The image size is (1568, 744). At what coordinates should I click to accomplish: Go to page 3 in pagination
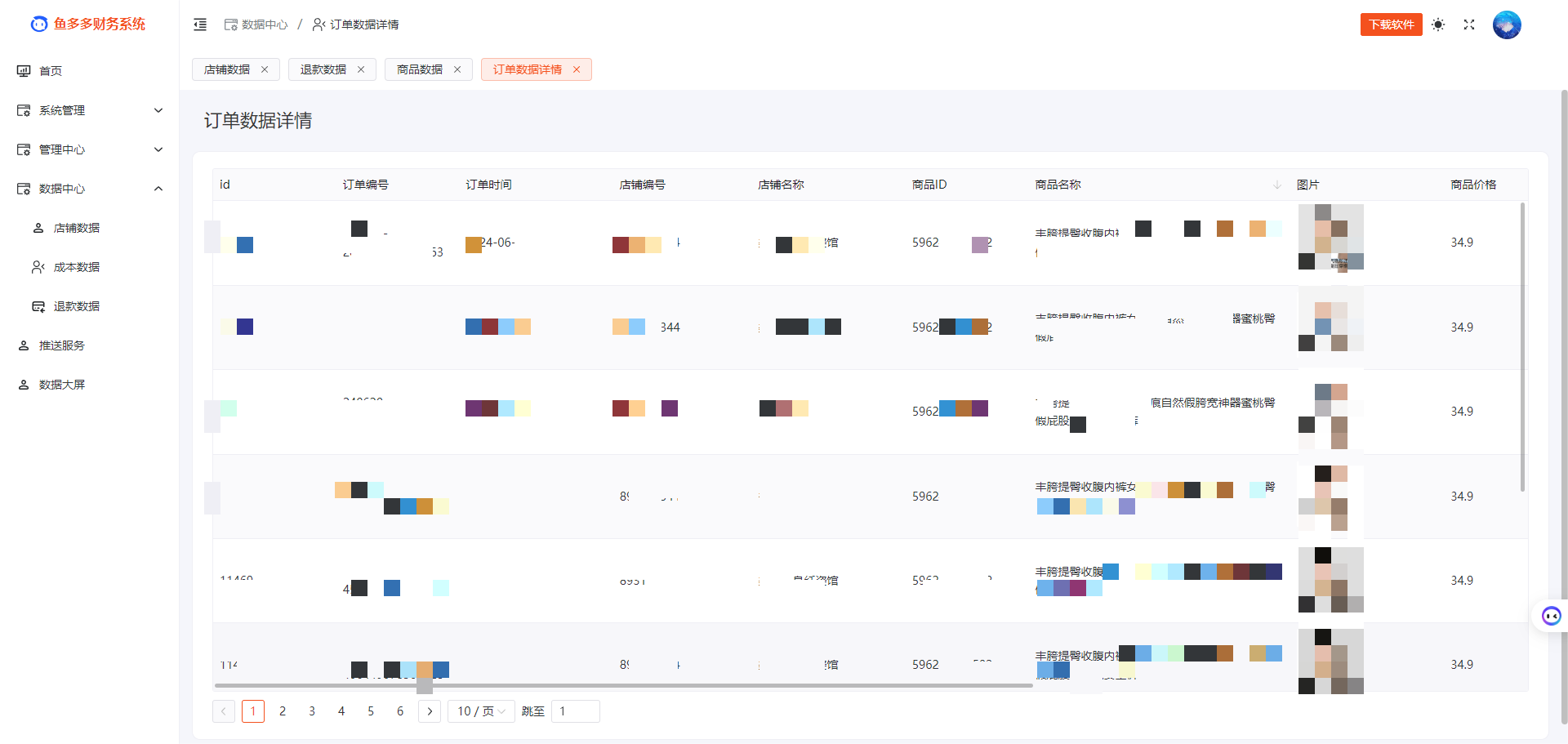pos(312,711)
